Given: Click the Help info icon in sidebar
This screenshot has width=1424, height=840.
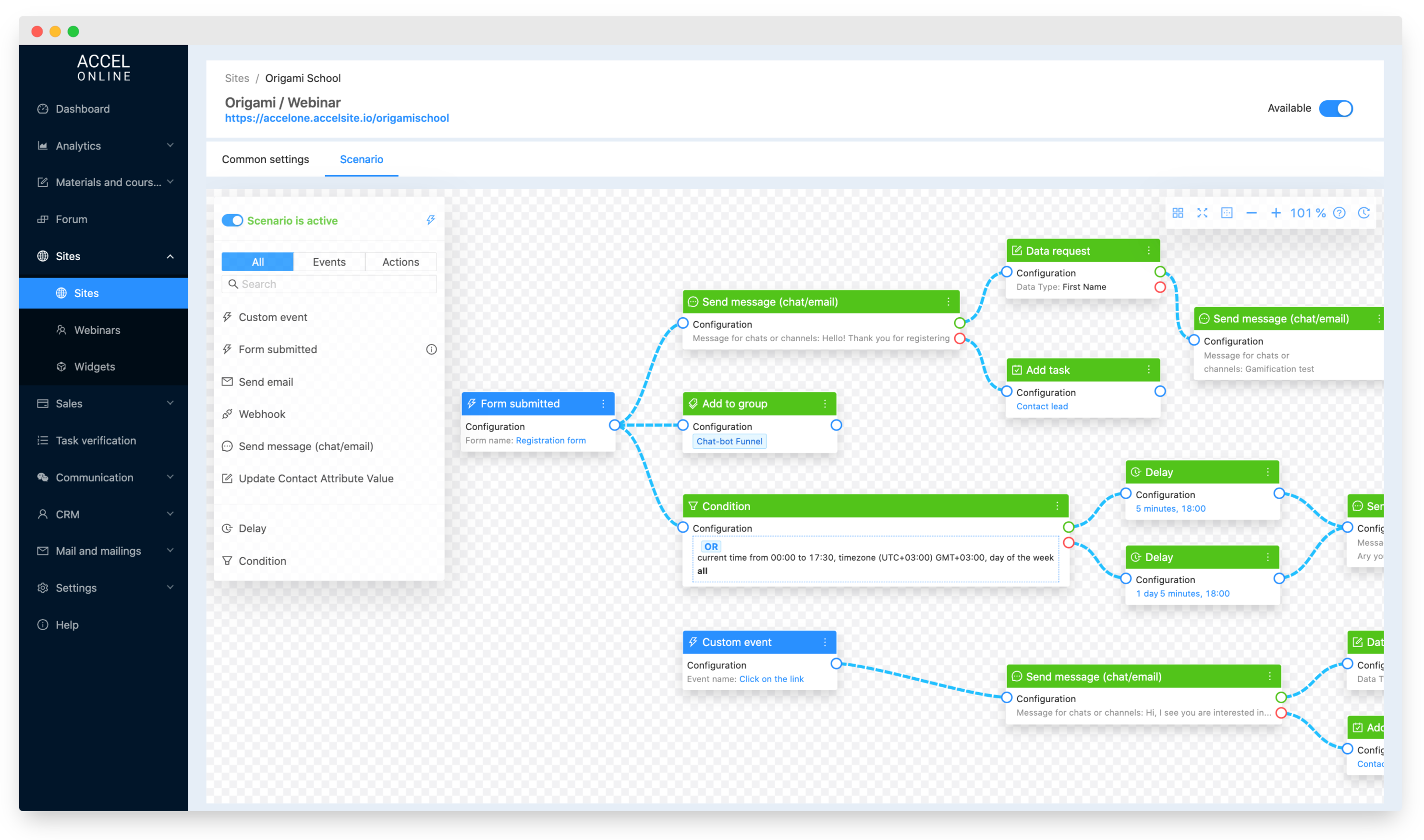Looking at the screenshot, I should 42,625.
